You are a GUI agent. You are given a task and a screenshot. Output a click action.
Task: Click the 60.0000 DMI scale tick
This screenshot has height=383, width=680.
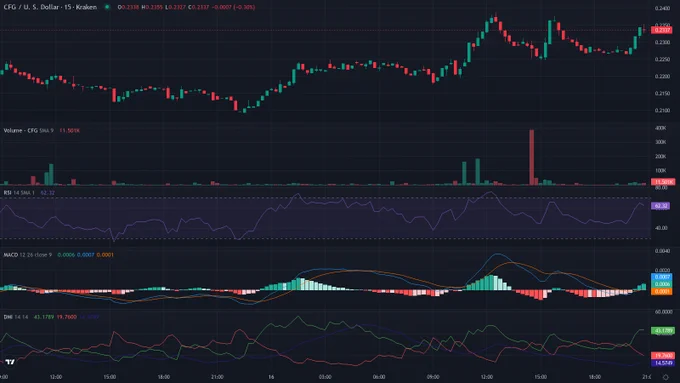coord(664,312)
